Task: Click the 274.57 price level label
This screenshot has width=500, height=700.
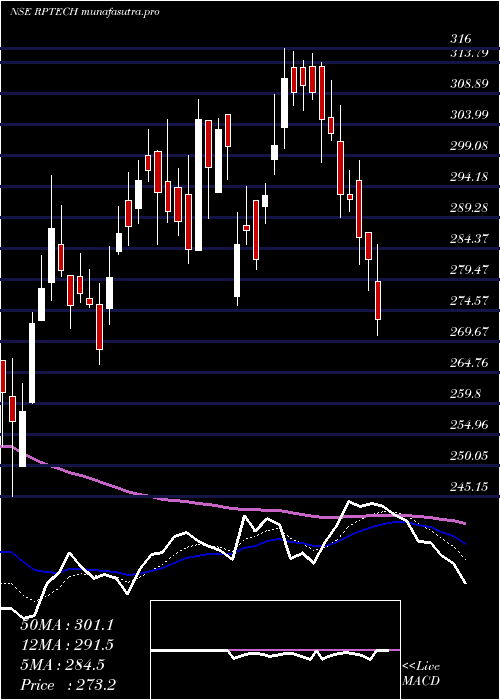Action: (x=468, y=301)
